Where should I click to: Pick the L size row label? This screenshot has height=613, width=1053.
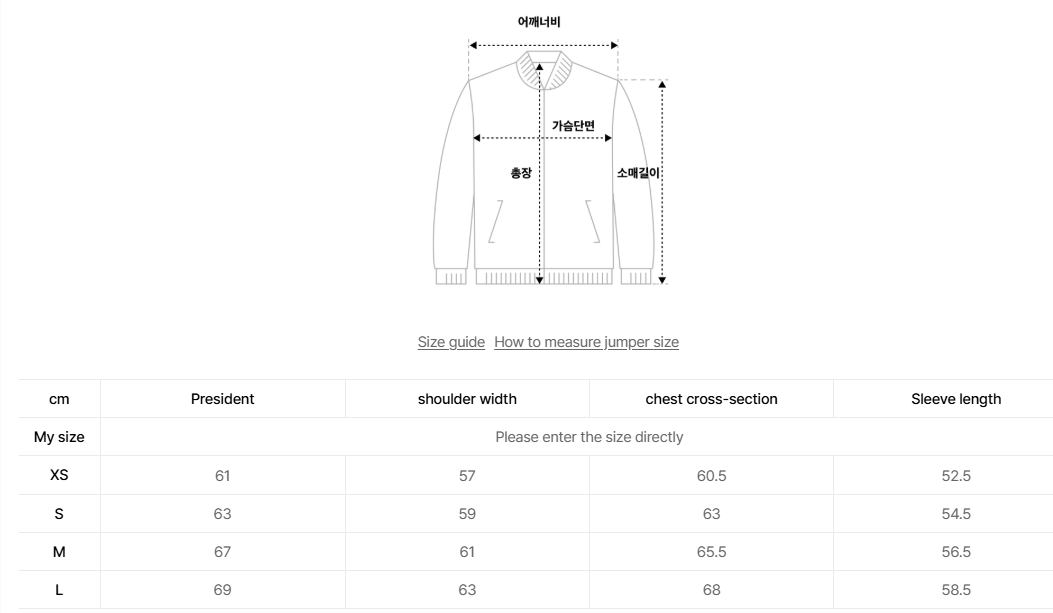[59, 589]
